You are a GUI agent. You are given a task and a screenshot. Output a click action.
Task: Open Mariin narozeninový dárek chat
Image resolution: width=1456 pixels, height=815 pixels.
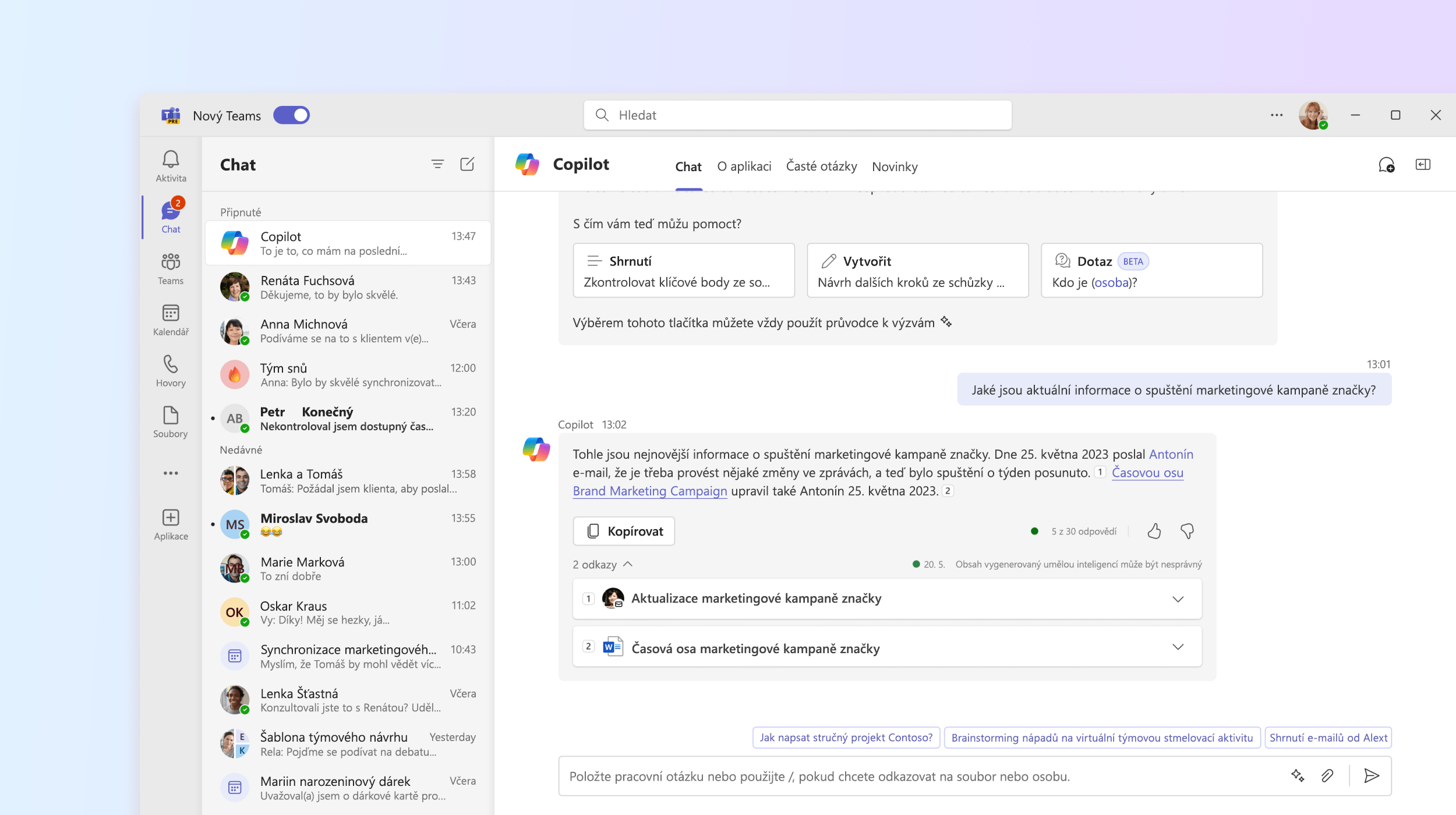coord(348,788)
